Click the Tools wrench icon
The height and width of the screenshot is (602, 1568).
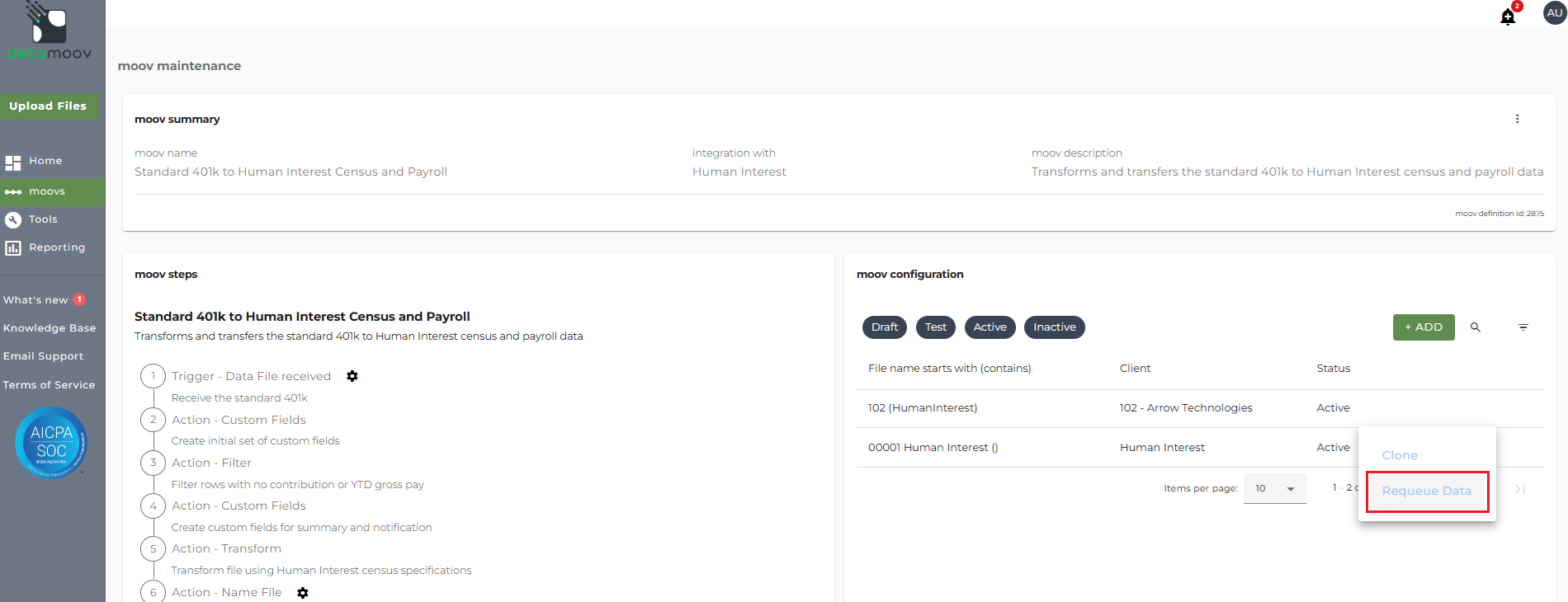click(13, 219)
